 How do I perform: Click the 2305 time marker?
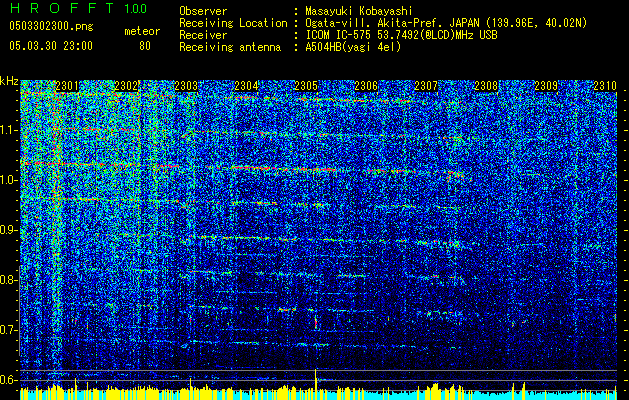coord(306,86)
